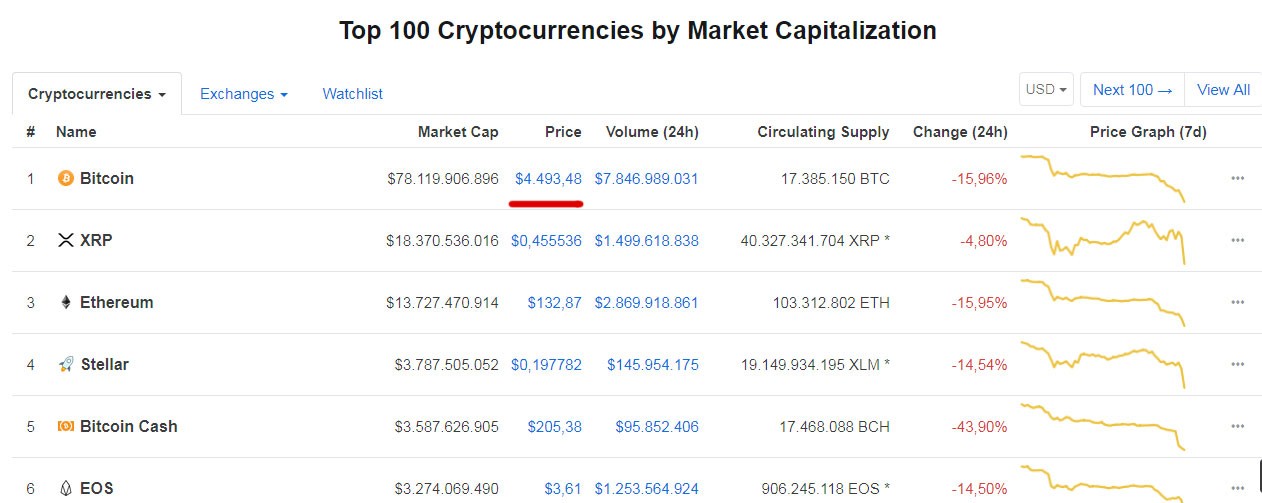The width and height of the screenshot is (1262, 503).
Task: Go to Next 100 cryptocurrencies
Action: 1132,90
